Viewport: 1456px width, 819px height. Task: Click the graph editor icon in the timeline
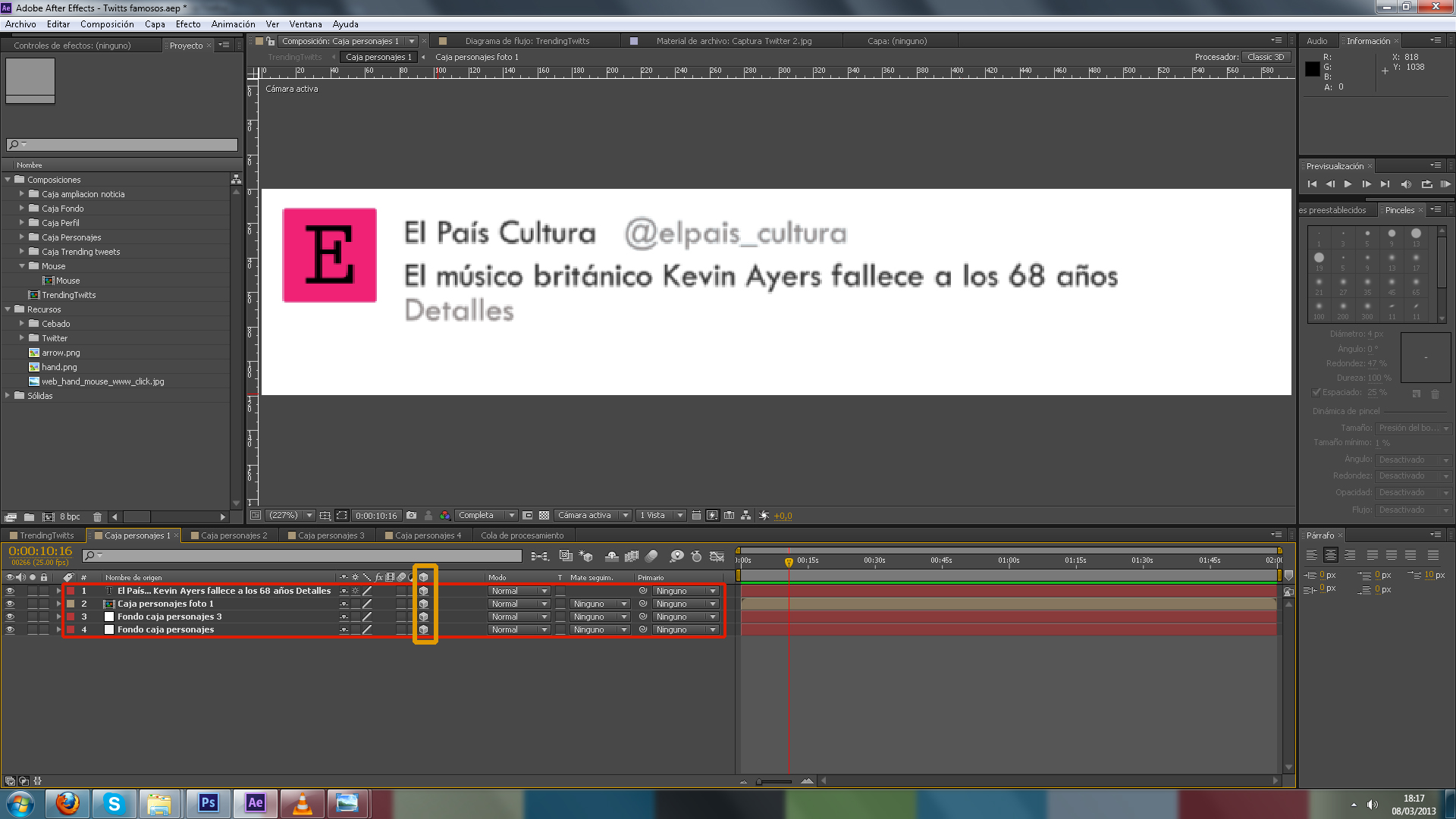click(717, 557)
